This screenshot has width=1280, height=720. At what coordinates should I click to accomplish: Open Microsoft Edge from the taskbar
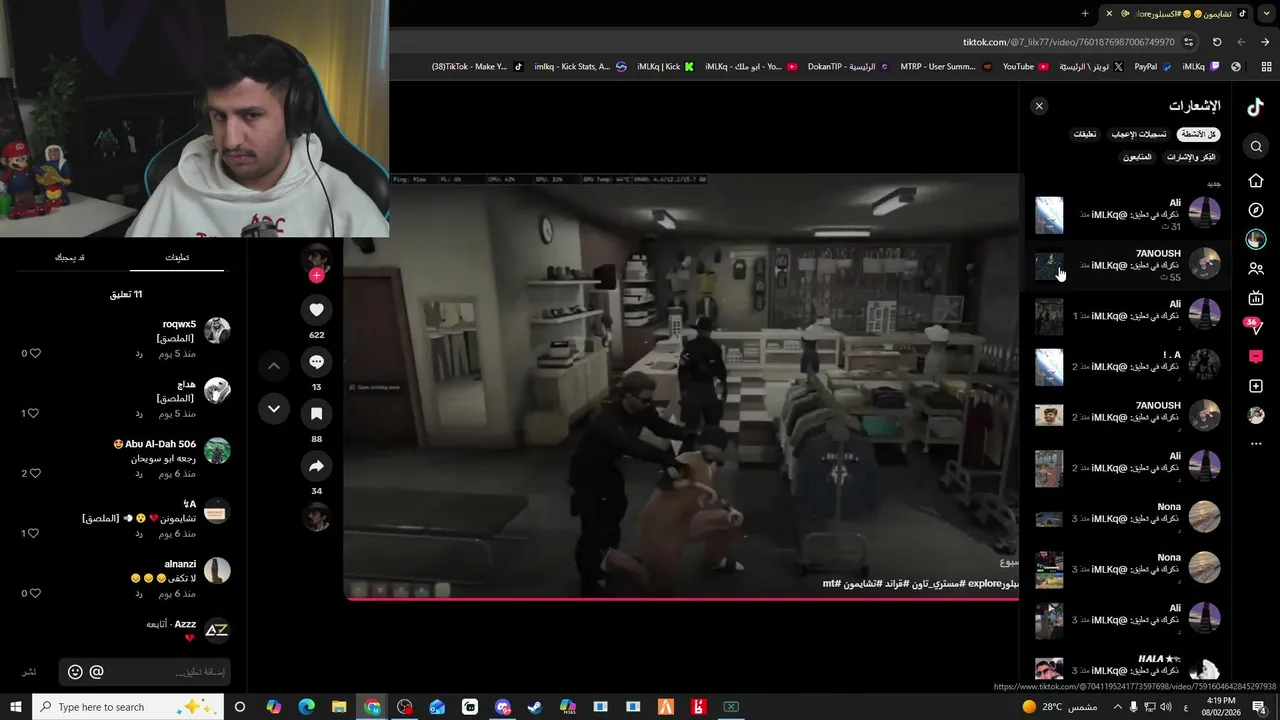[x=307, y=707]
